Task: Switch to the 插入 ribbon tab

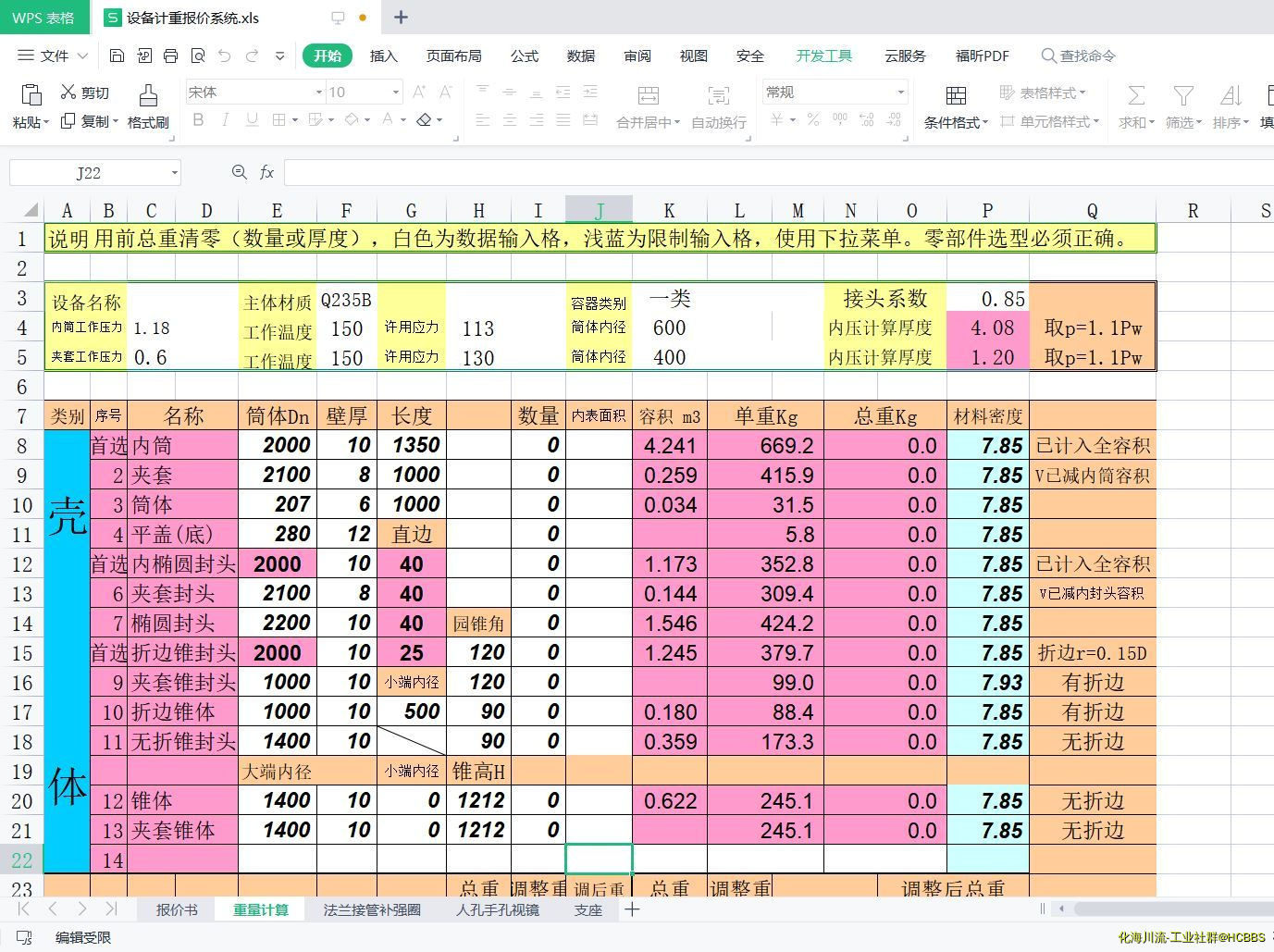Action: 383,56
